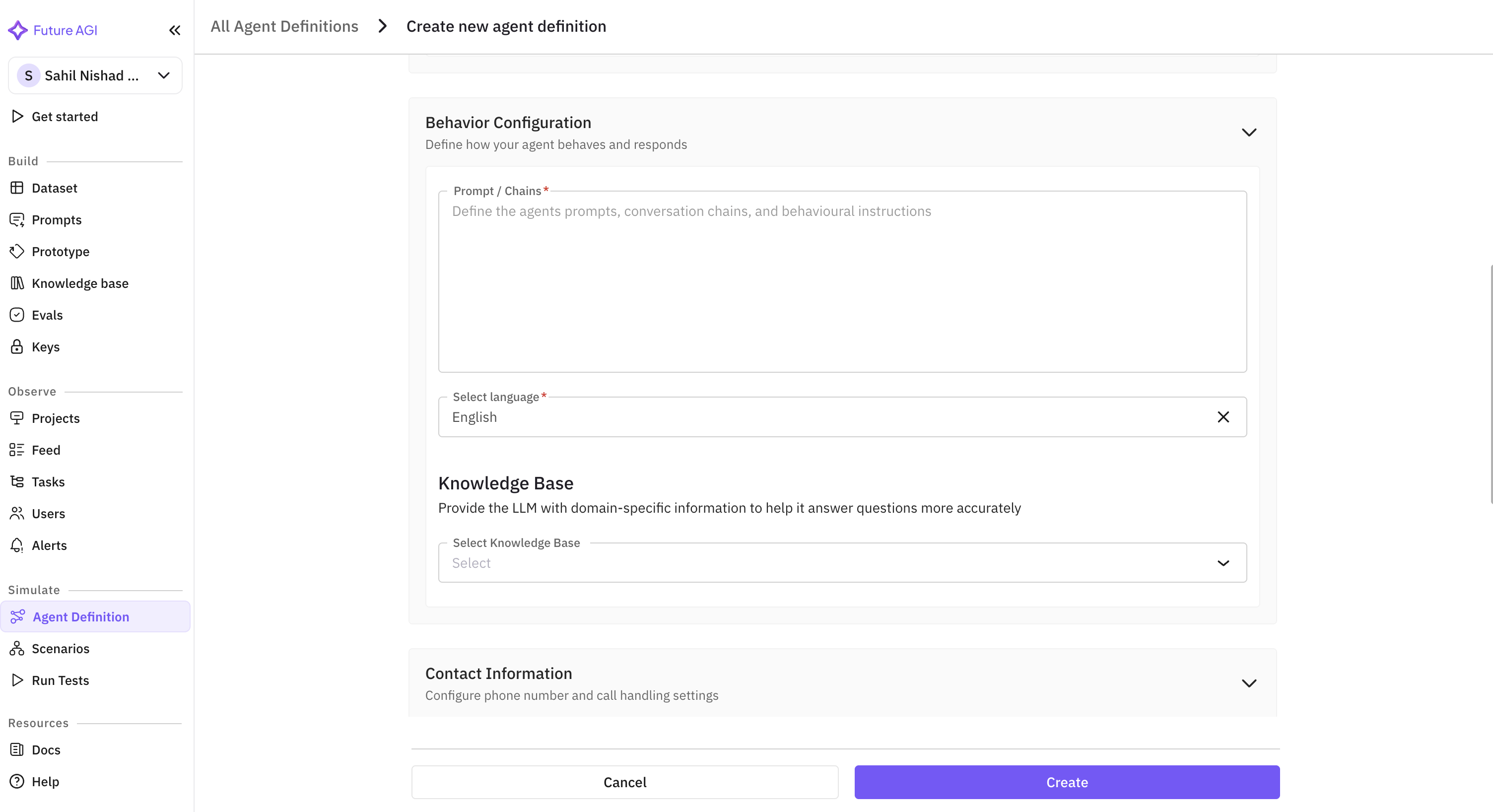Open the Prototype page icon
Viewport: 1493px width, 812px height.
(x=17, y=252)
